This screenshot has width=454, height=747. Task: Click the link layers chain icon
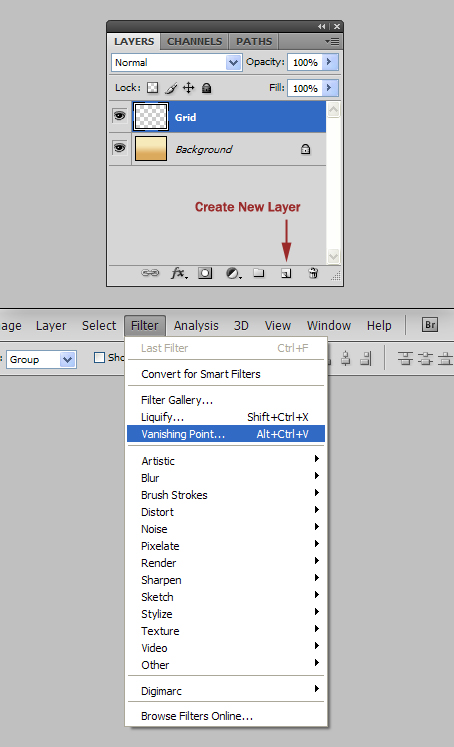tap(150, 273)
